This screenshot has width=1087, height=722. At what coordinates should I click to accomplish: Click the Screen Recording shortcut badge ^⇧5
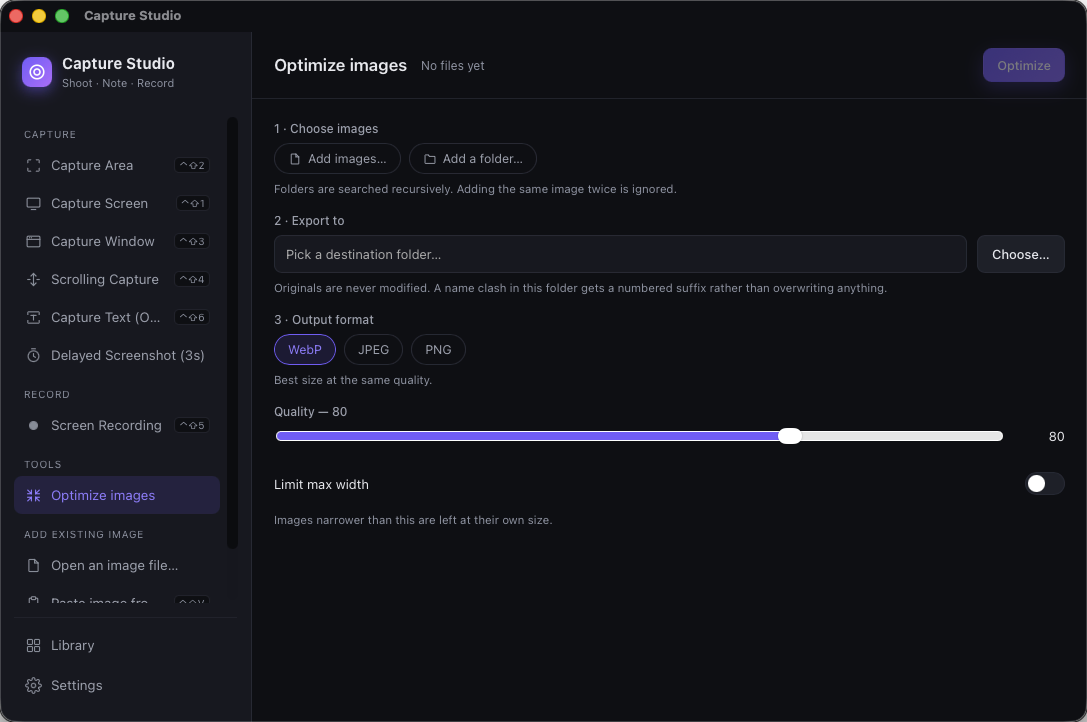click(x=192, y=426)
